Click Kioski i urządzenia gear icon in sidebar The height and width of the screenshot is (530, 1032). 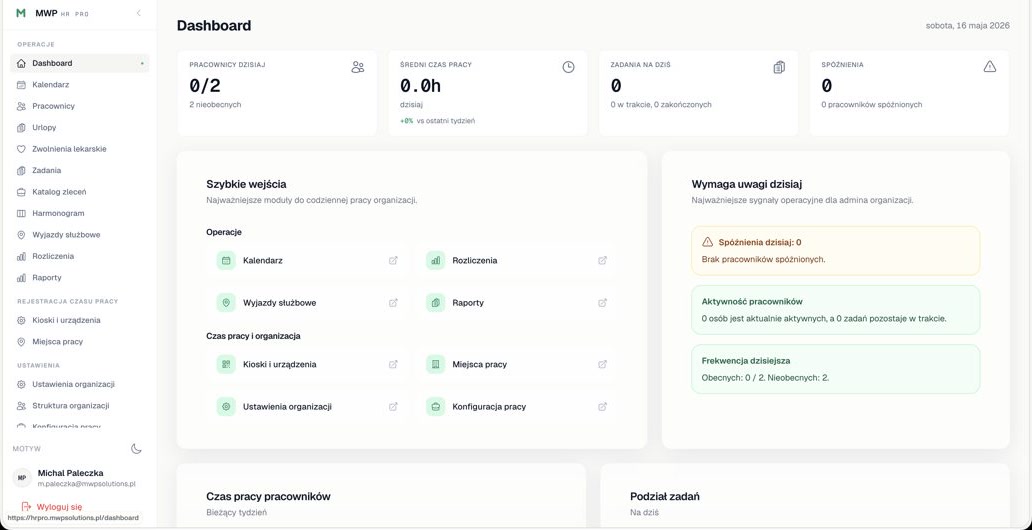click(x=21, y=321)
